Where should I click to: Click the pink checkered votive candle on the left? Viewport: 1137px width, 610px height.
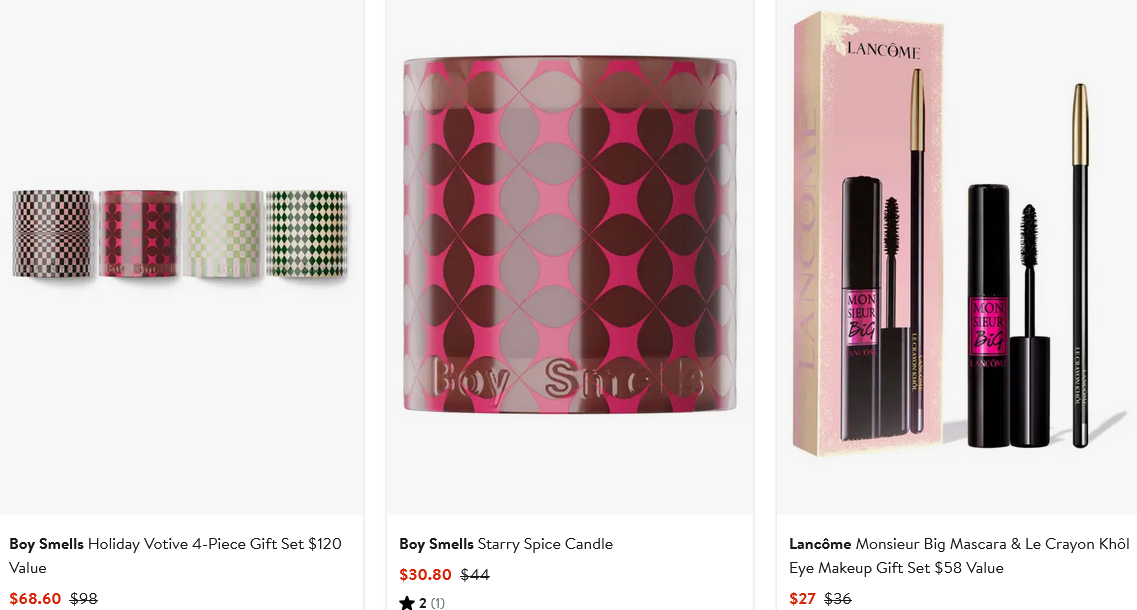pyautogui.click(x=53, y=233)
